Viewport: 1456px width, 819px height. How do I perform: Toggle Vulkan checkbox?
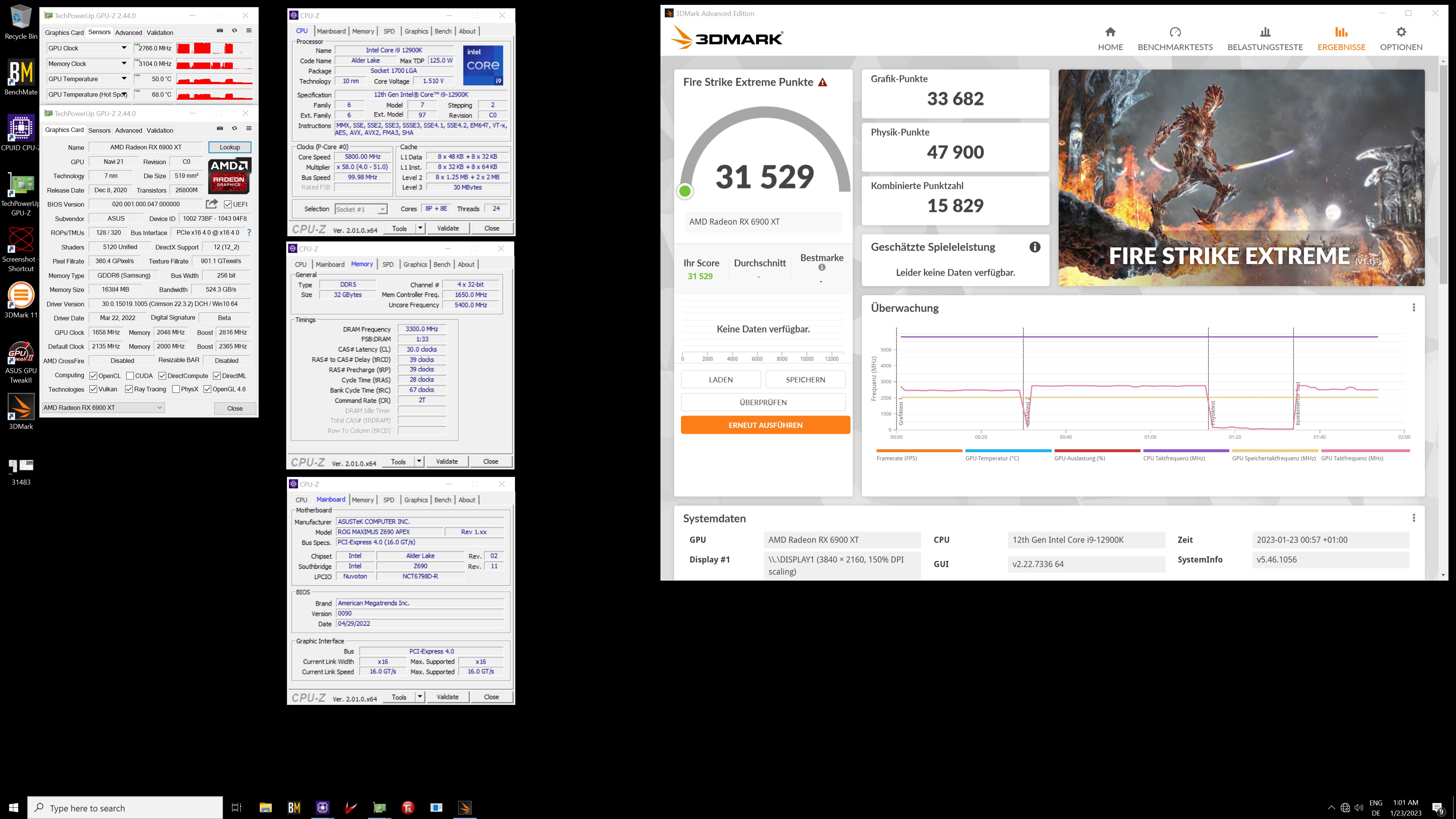pyautogui.click(x=93, y=389)
